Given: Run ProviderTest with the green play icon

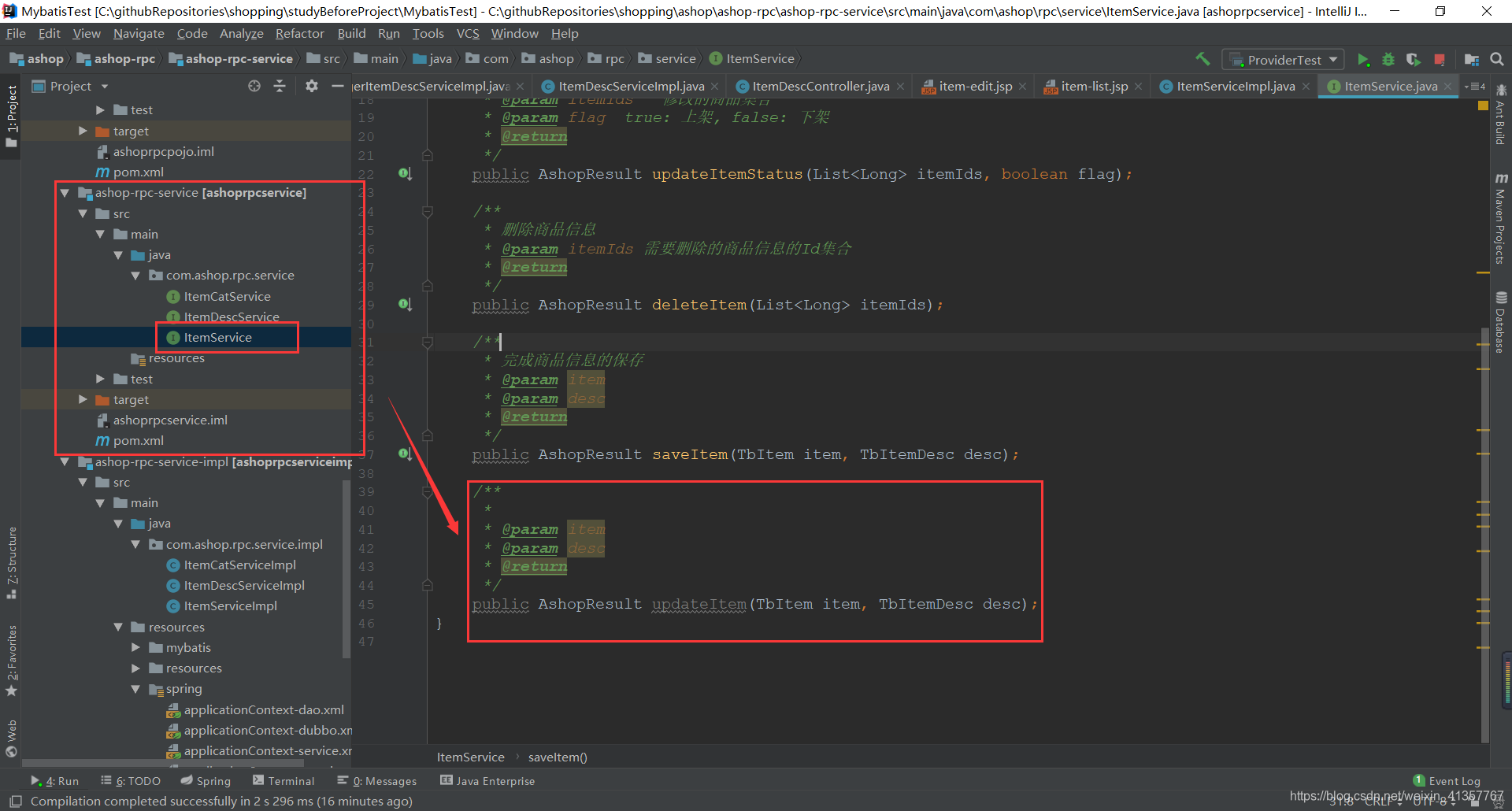Looking at the screenshot, I should point(1363,60).
